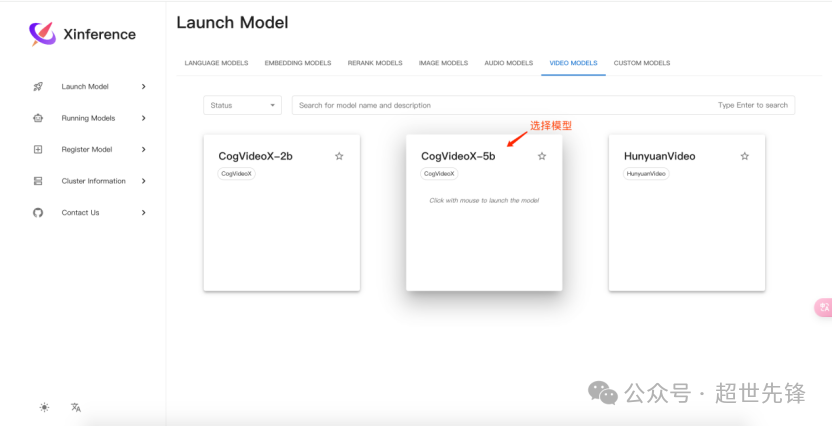832x426 pixels.
Task: Click the pink translate widget at right edge
Action: point(824,307)
